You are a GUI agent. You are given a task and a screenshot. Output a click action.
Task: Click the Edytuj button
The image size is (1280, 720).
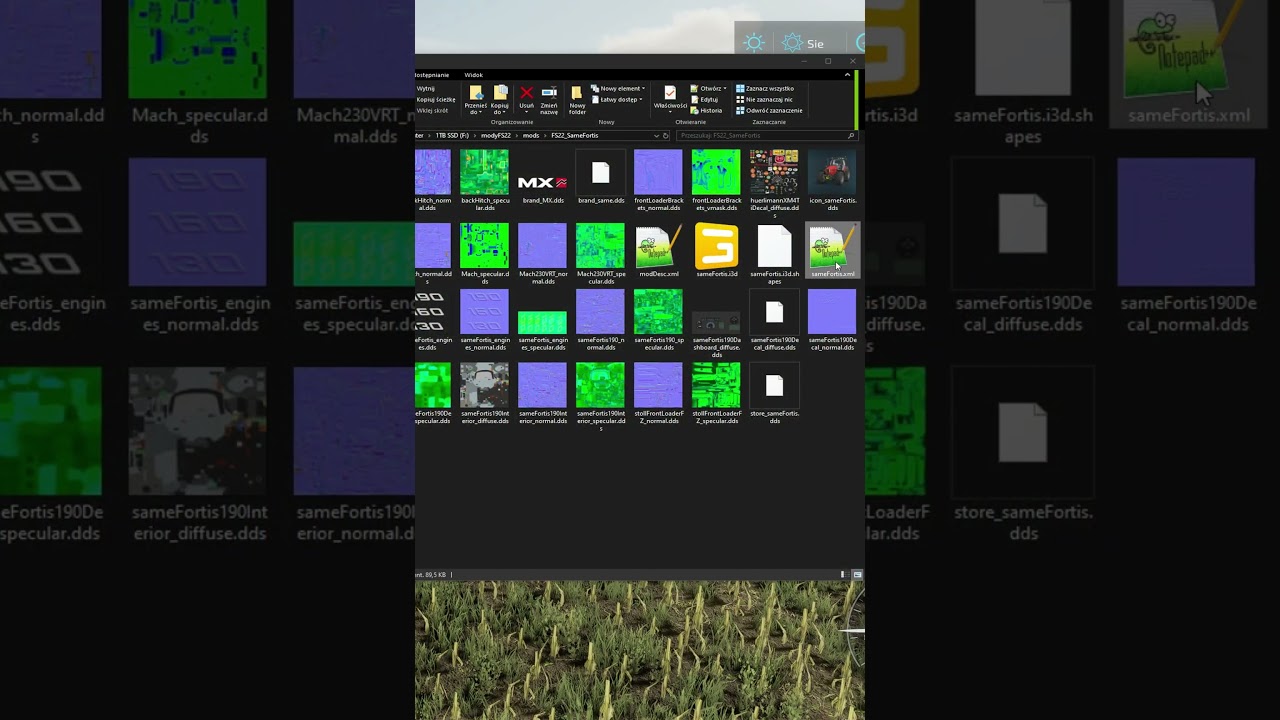click(705, 100)
